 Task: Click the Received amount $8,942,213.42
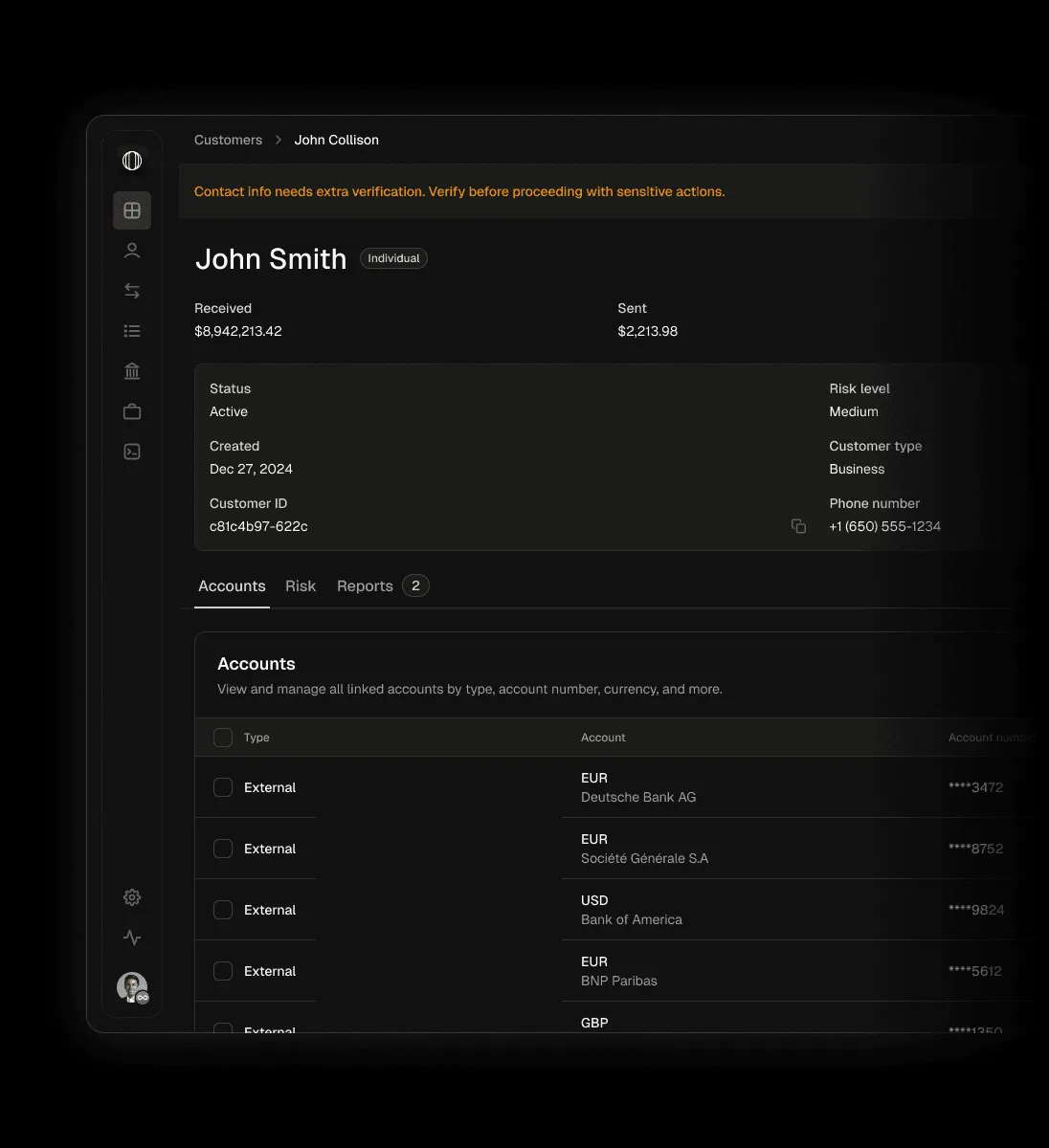[x=237, y=331]
